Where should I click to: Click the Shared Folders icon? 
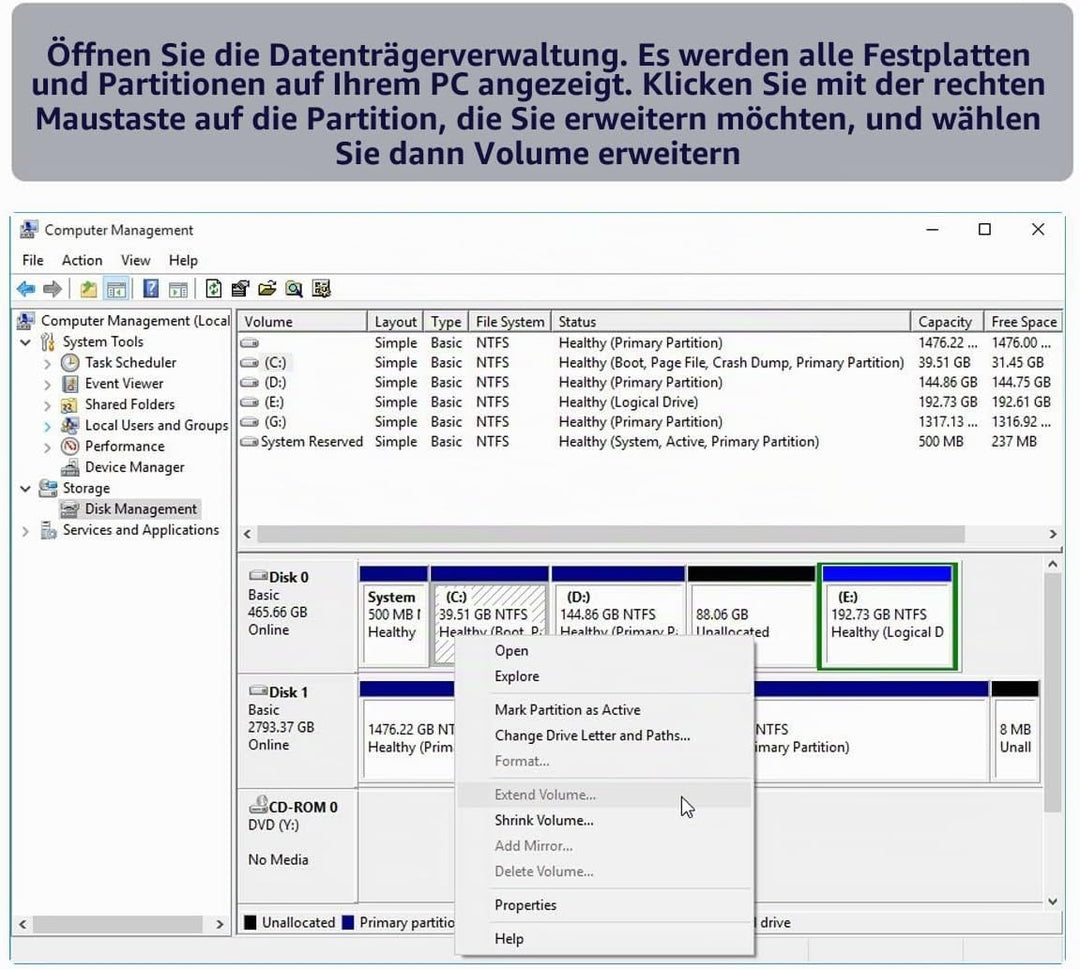(70, 404)
